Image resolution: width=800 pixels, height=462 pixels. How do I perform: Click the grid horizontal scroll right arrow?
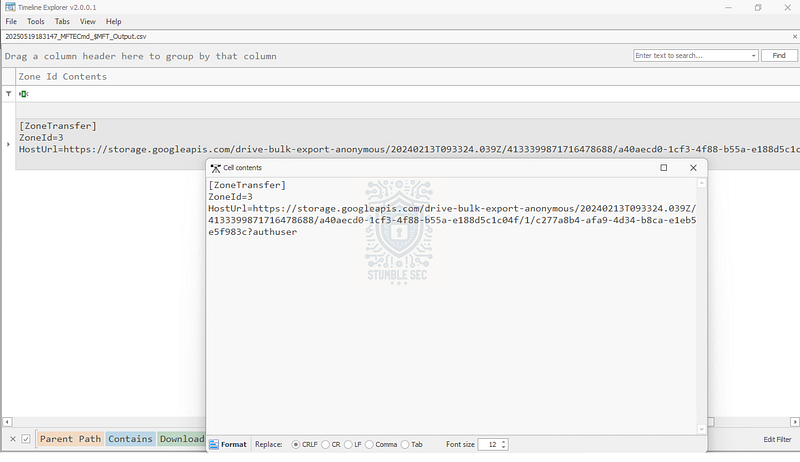795,422
